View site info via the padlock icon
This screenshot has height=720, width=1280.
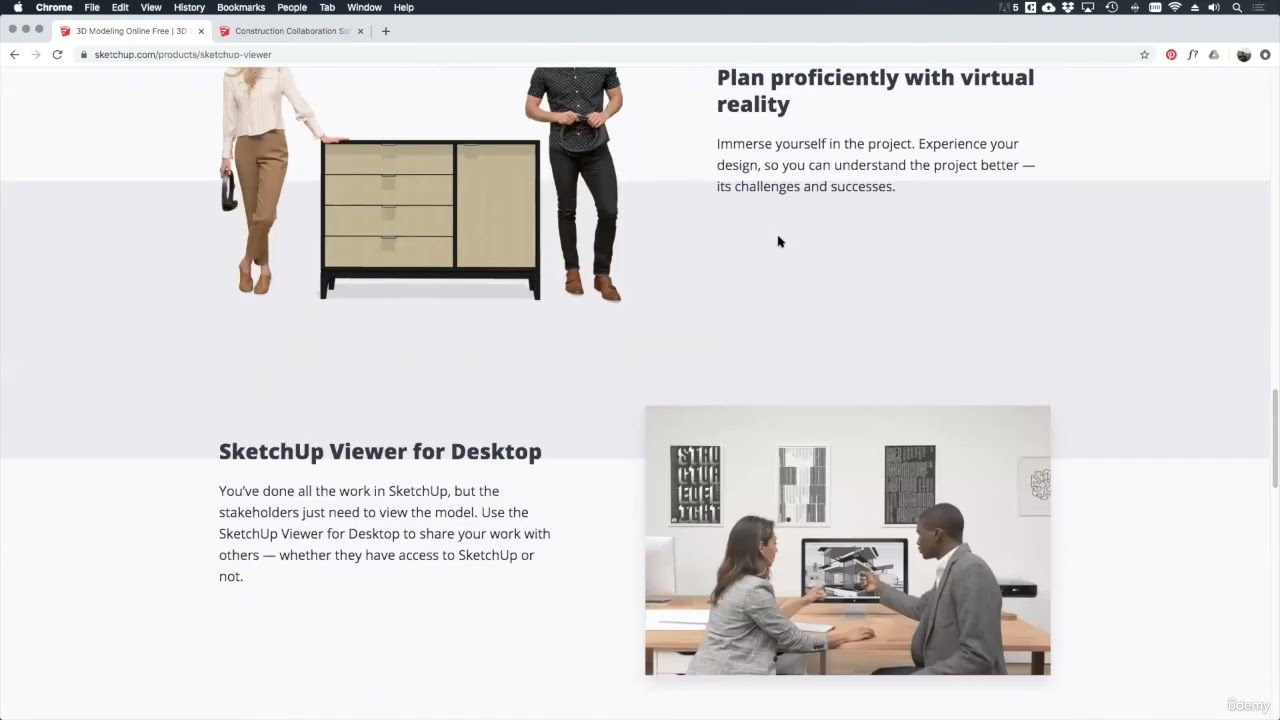pyautogui.click(x=84, y=55)
